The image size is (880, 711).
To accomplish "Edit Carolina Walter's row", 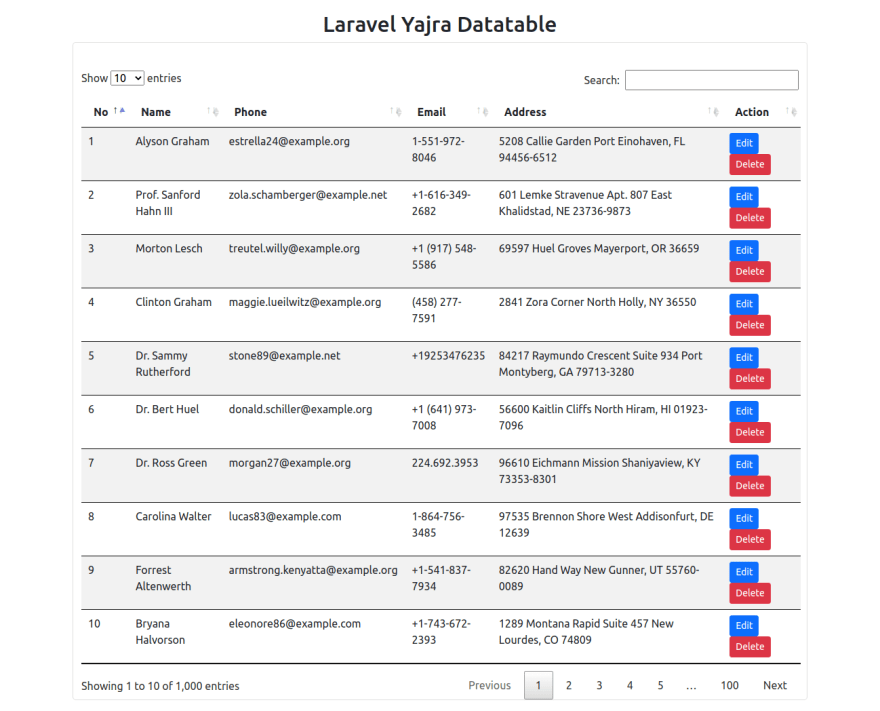I will click(x=744, y=518).
